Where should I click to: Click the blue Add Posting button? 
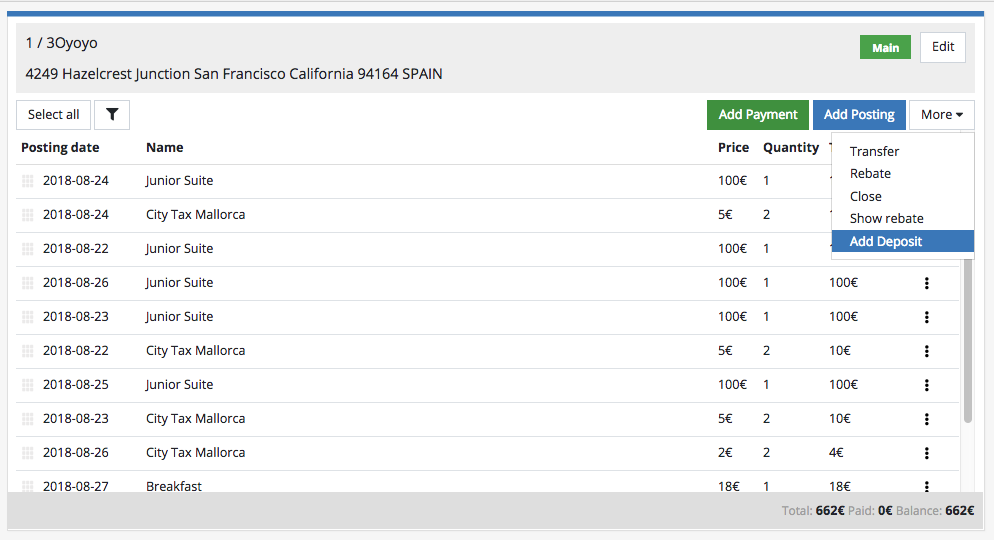(859, 115)
